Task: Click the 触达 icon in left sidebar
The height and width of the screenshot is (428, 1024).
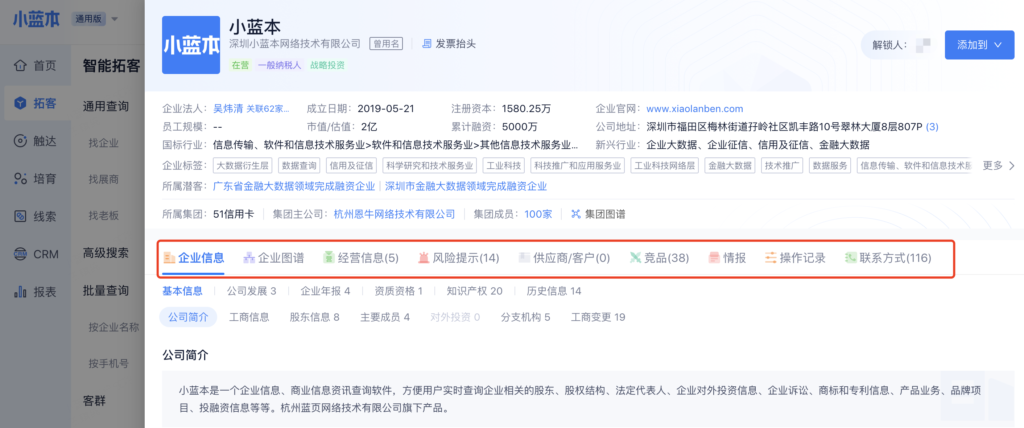Action: (19, 141)
